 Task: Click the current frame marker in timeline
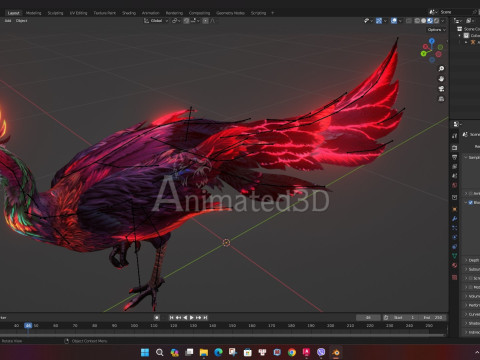28,325
